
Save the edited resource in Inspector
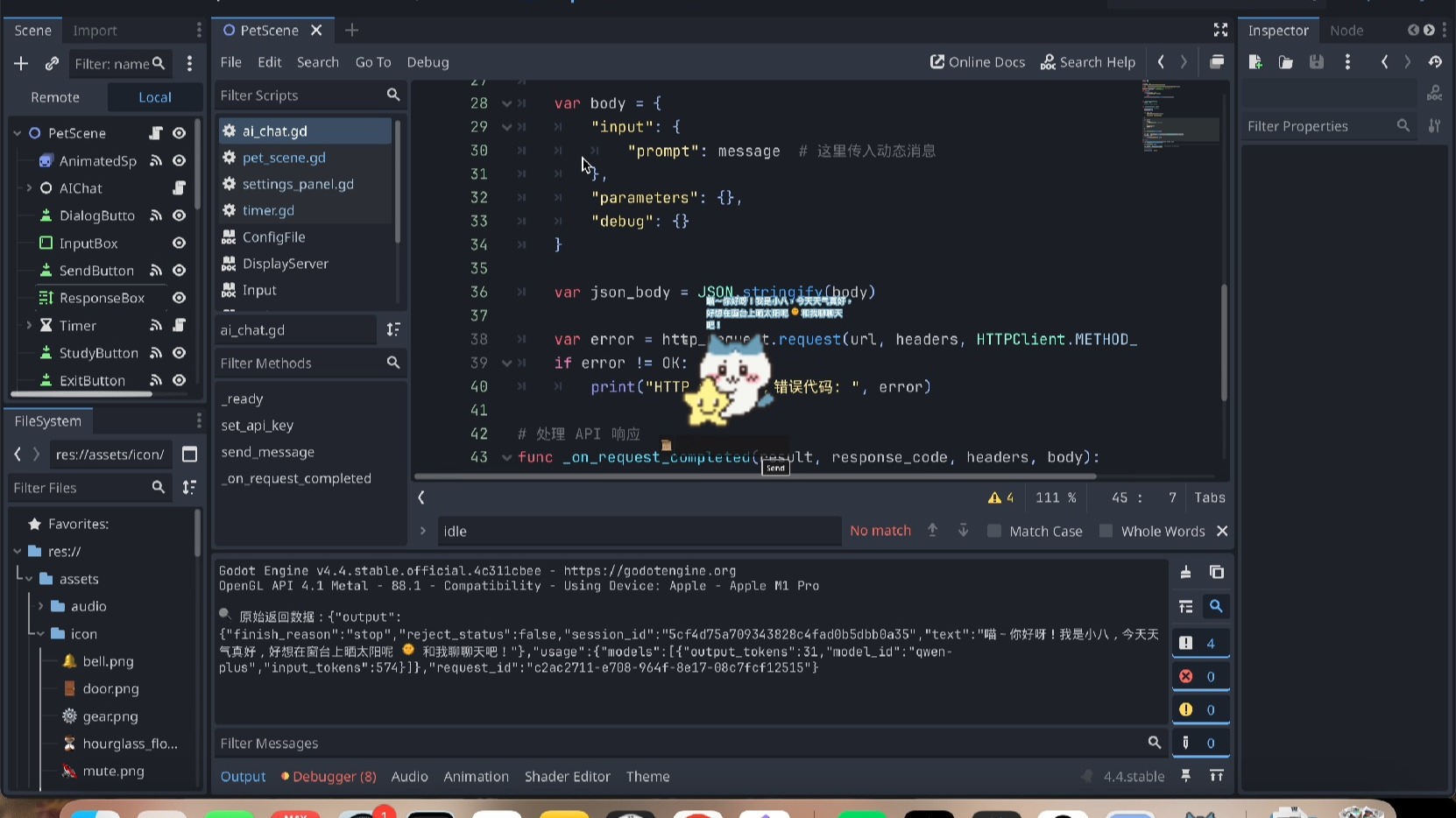tap(1317, 62)
